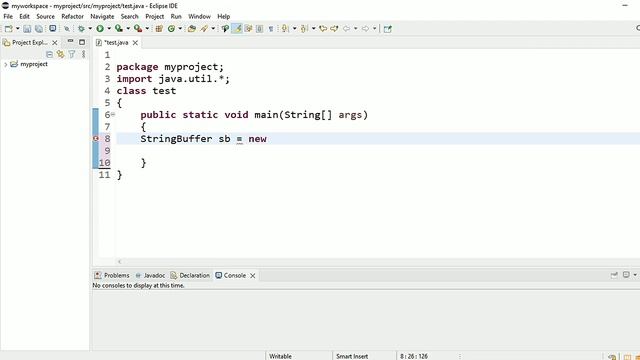Image resolution: width=640 pixels, height=360 pixels.
Task: Open Project Explorer view menu dots
Action: (84, 54)
